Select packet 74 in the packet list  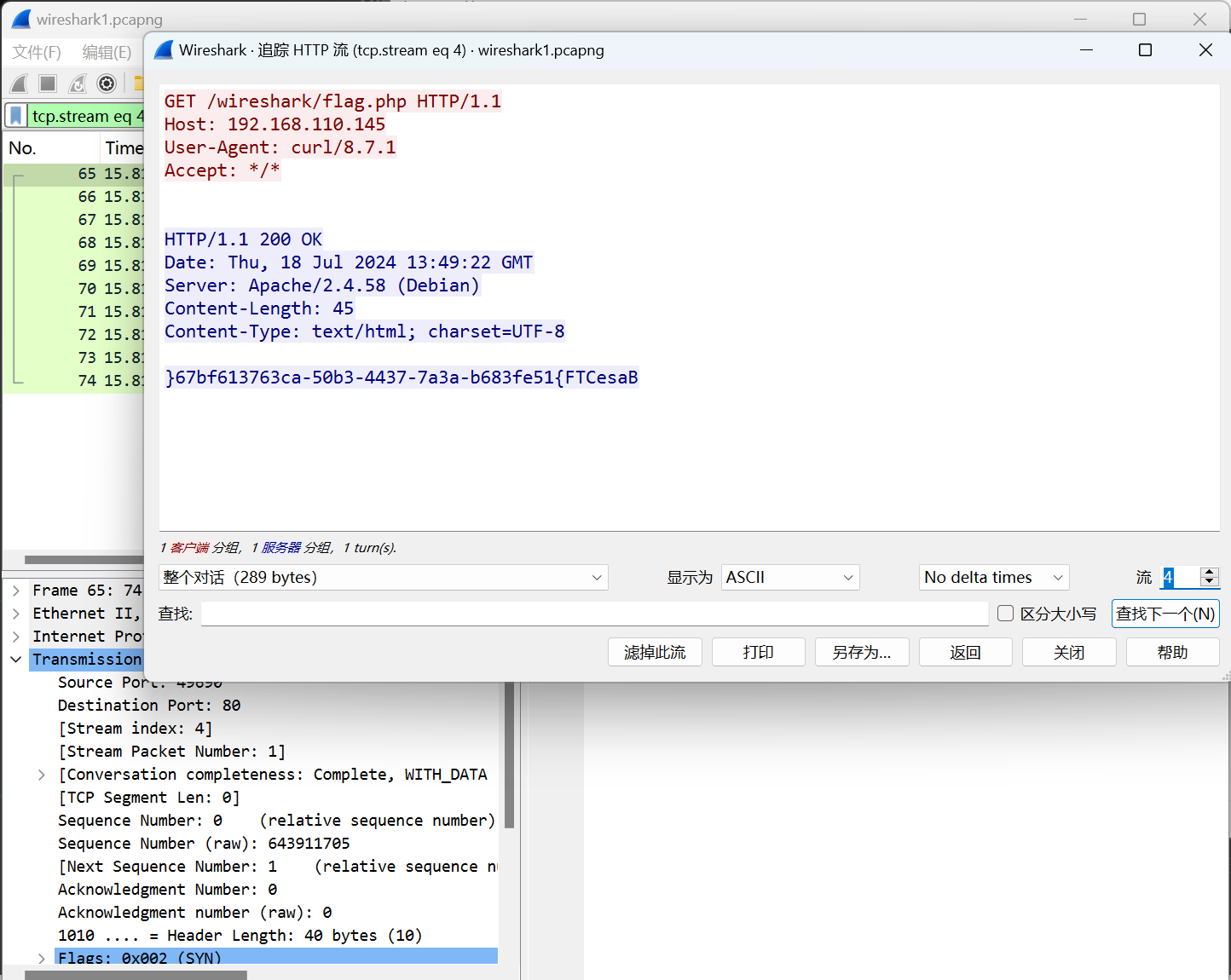pyautogui.click(x=74, y=381)
